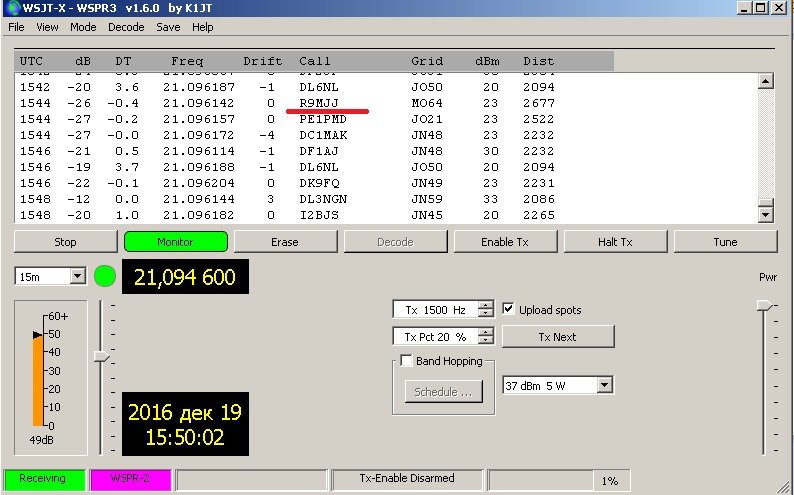Click the 21,094 600 frequency display
Screen dimensions: 794x495
[x=185, y=276]
